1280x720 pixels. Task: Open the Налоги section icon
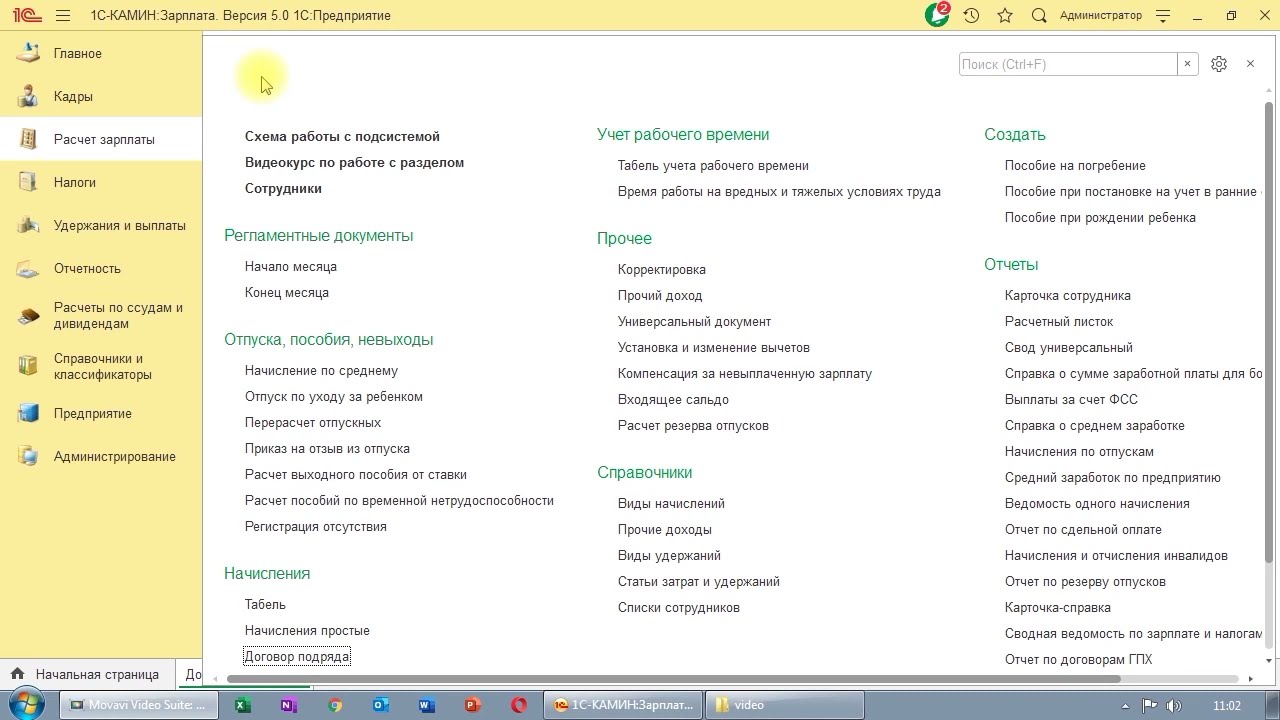[28, 182]
